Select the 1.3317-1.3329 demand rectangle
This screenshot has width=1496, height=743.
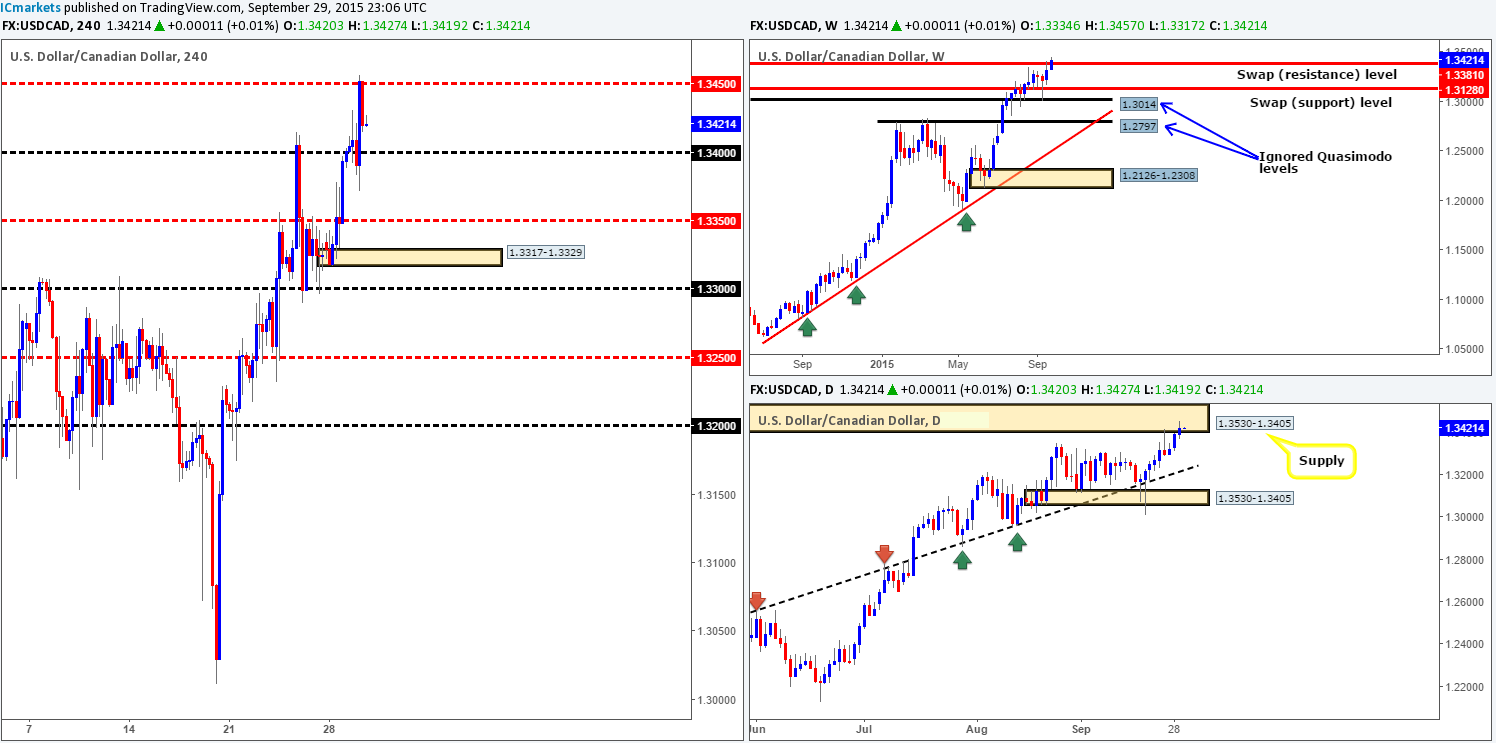pyautogui.click(x=410, y=258)
